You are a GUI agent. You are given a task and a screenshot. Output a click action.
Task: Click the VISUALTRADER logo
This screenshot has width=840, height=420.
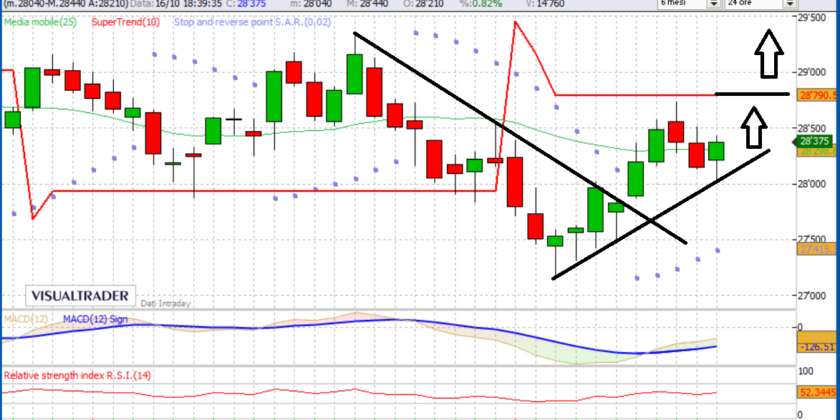pos(78,297)
